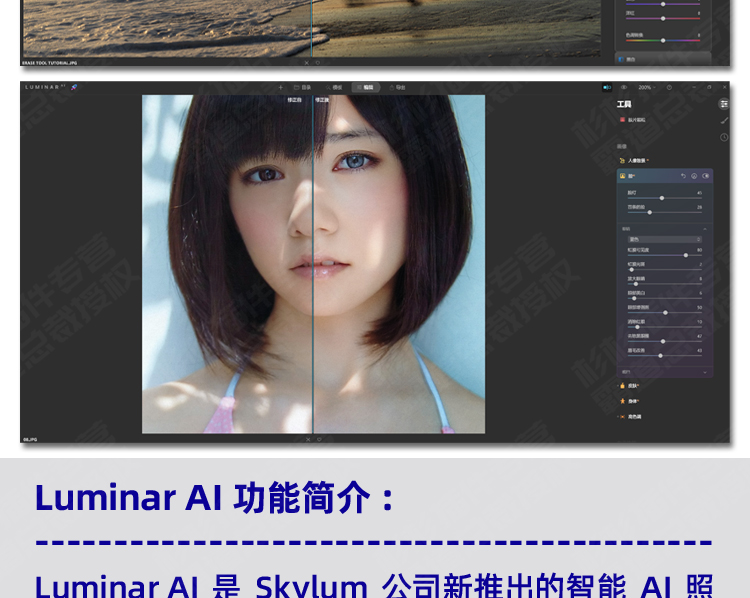Adjust the eye enhancer slider valued 50

point(664,312)
